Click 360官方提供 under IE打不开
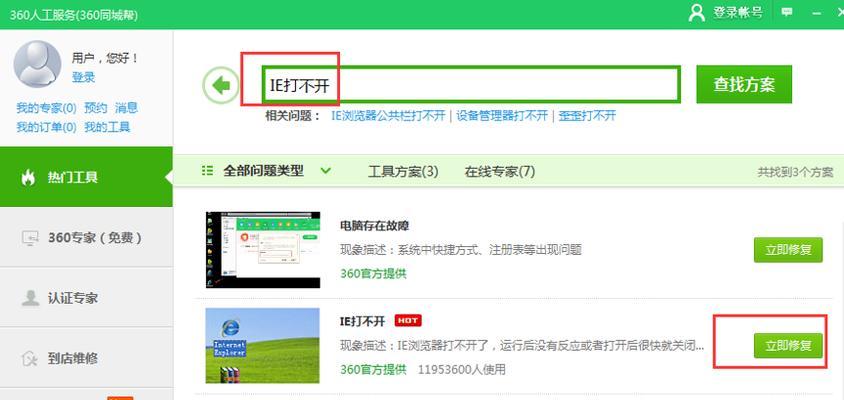844x400 pixels. (374, 370)
